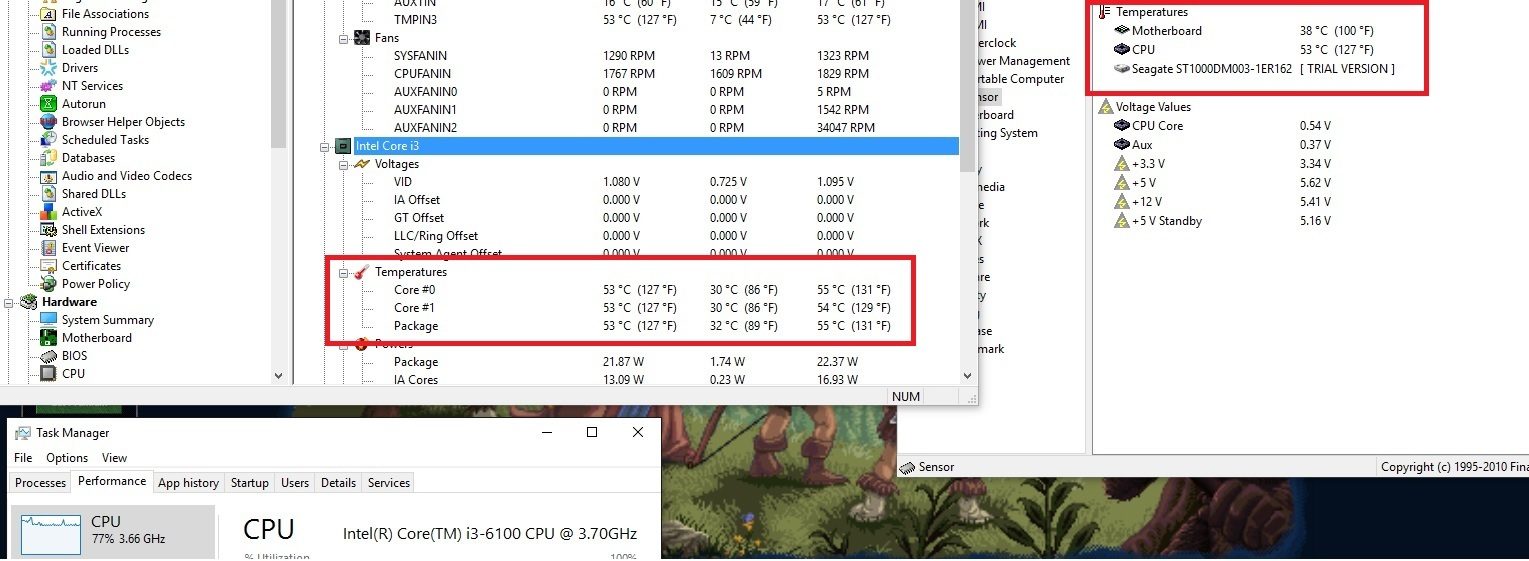Open Task Manager View menu
Viewport: 1529px width, 561px height.
coord(115,458)
